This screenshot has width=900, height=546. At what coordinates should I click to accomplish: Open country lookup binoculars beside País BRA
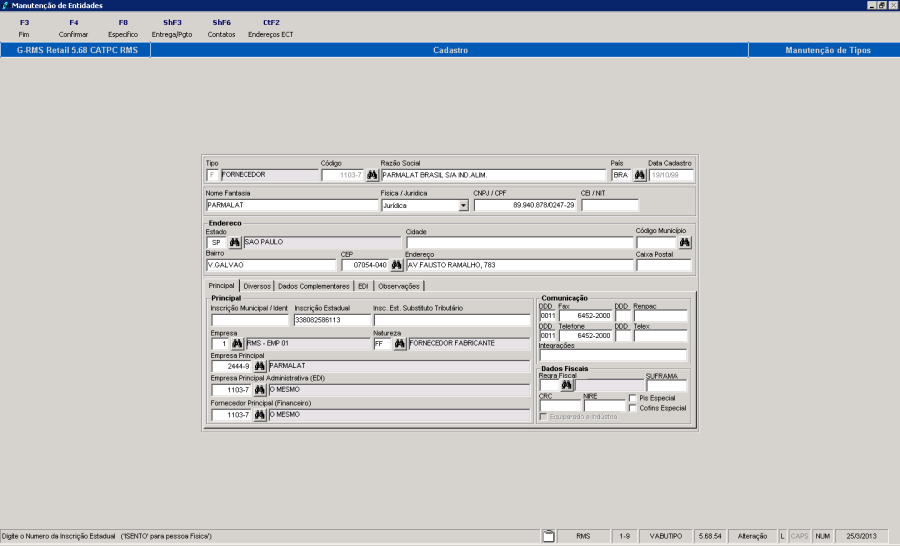(639, 175)
